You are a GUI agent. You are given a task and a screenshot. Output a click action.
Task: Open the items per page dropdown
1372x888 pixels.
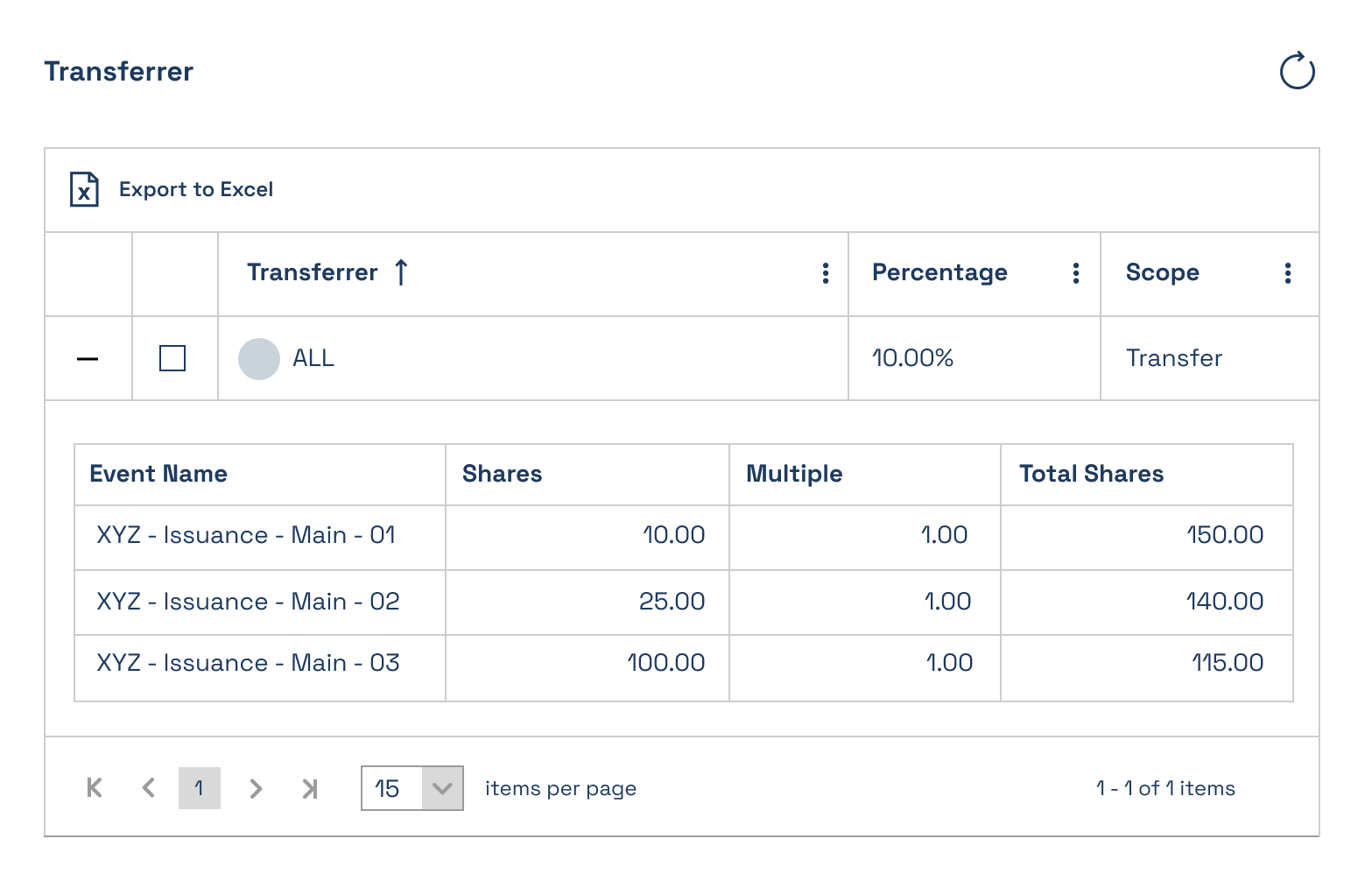click(x=442, y=788)
